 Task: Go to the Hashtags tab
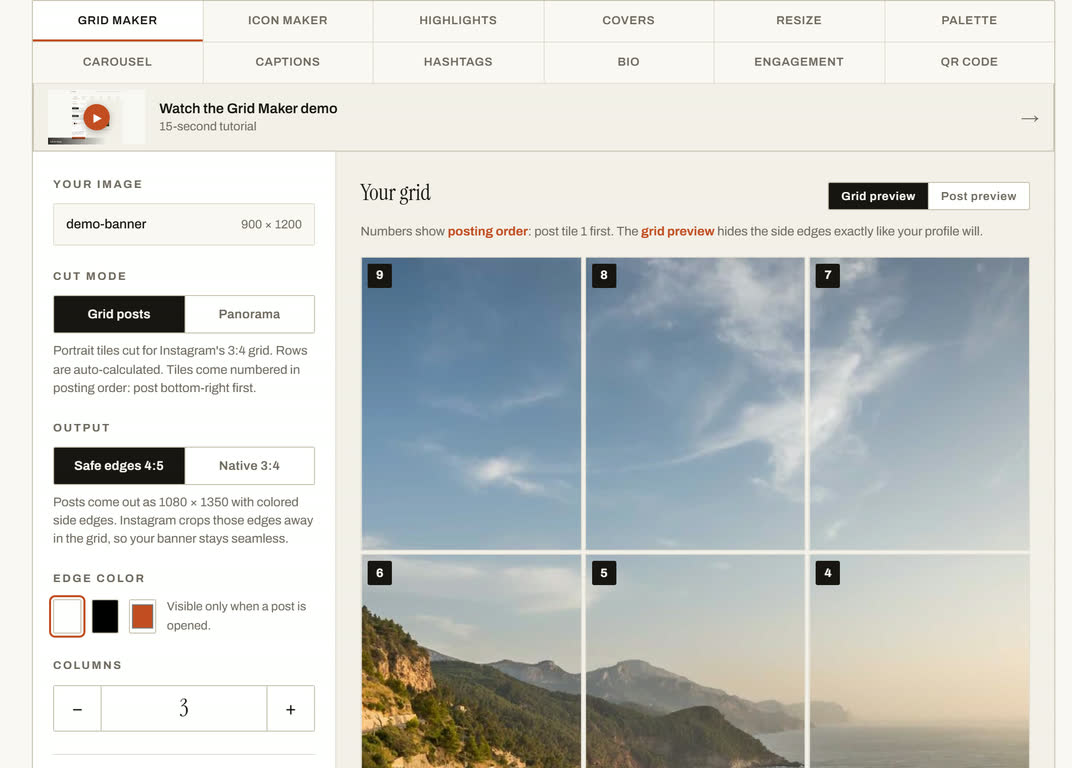(x=458, y=62)
